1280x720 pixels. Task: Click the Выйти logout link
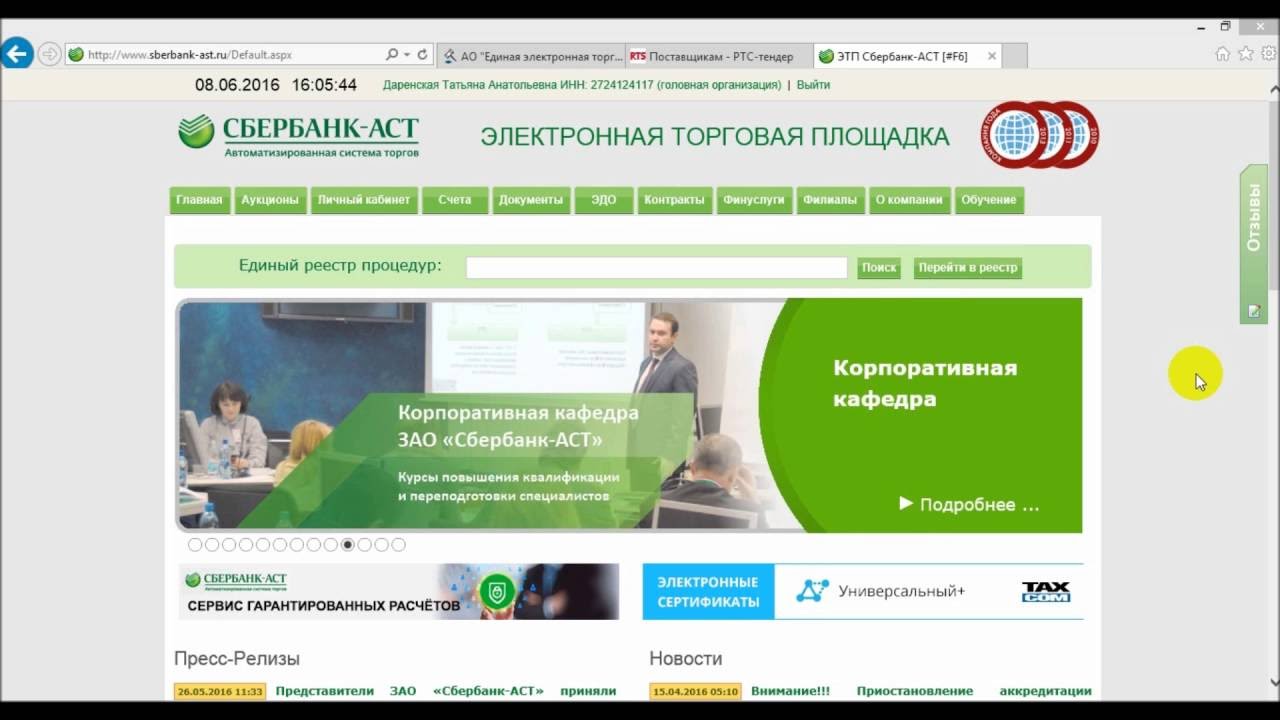tap(814, 85)
